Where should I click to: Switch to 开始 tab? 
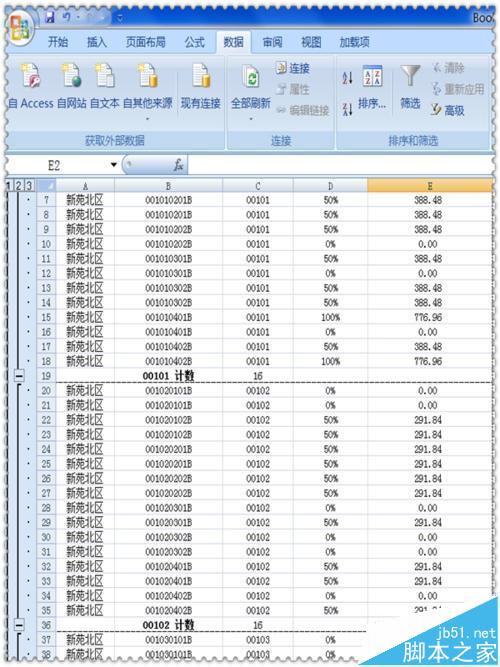[x=57, y=42]
